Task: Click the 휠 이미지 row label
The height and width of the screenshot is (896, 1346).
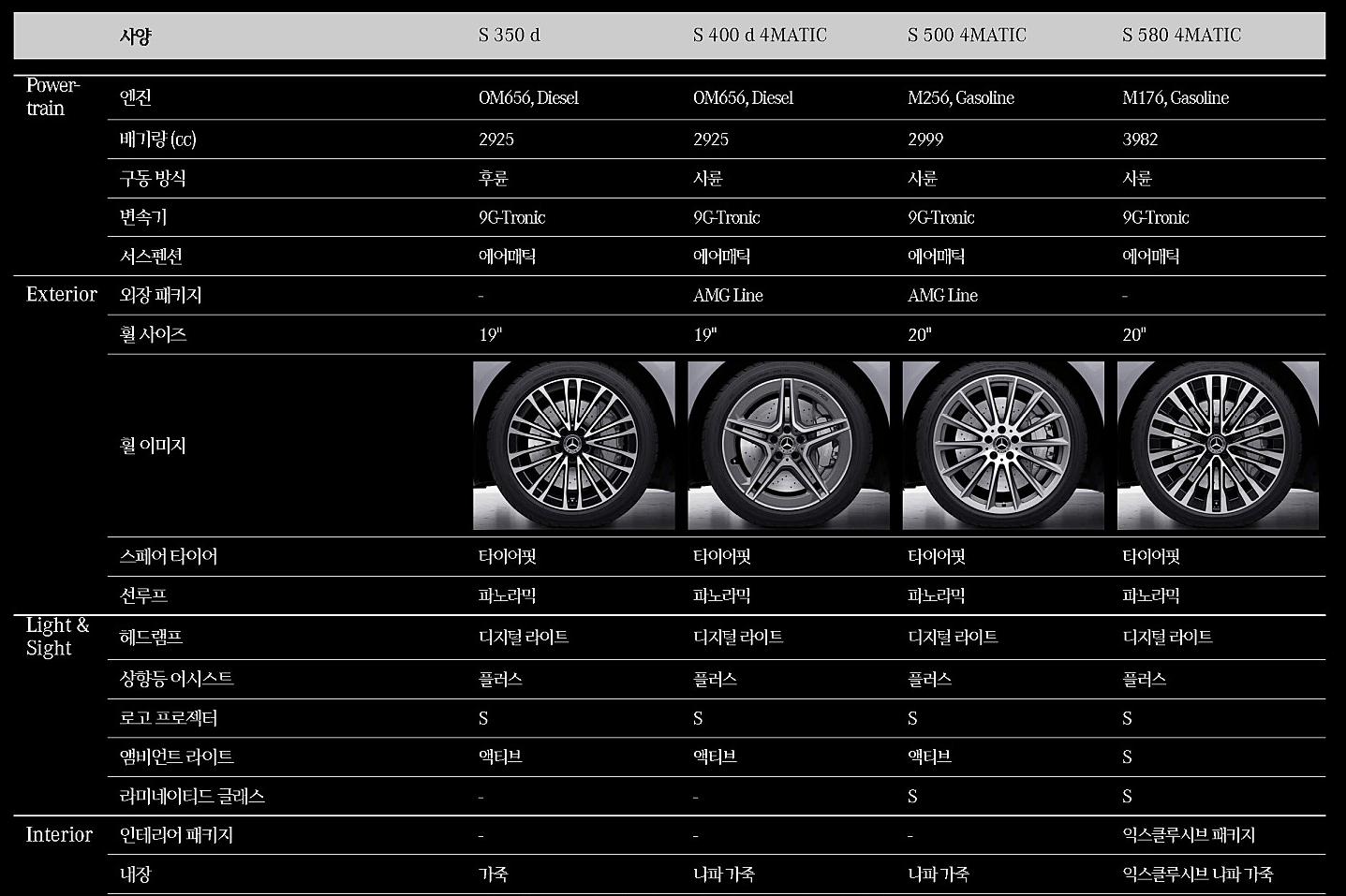Action: coord(153,446)
